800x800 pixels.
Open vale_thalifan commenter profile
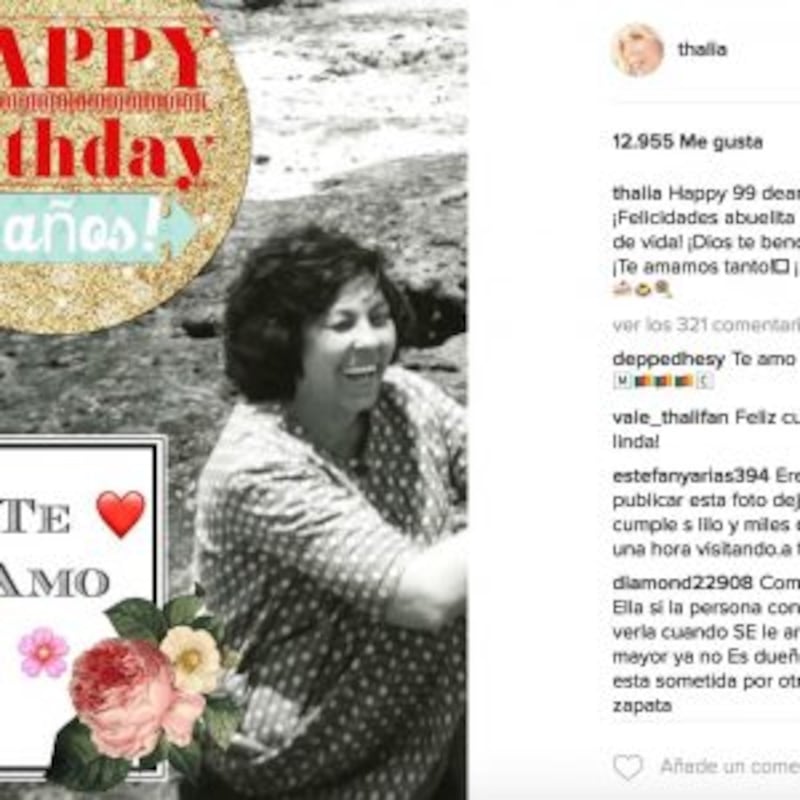[x=670, y=418]
